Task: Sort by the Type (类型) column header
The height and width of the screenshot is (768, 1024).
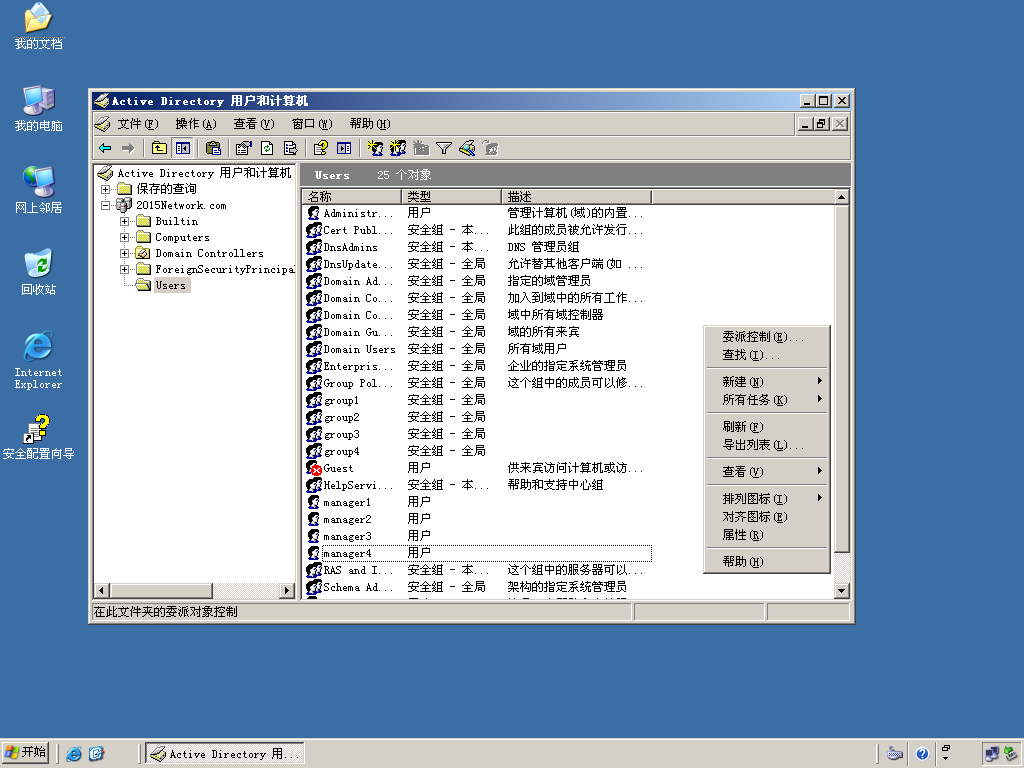Action: [451, 197]
